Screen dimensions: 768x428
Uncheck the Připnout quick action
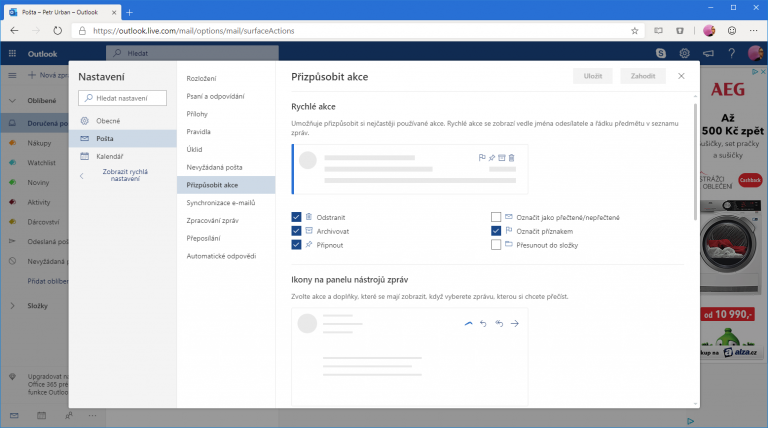click(296, 244)
